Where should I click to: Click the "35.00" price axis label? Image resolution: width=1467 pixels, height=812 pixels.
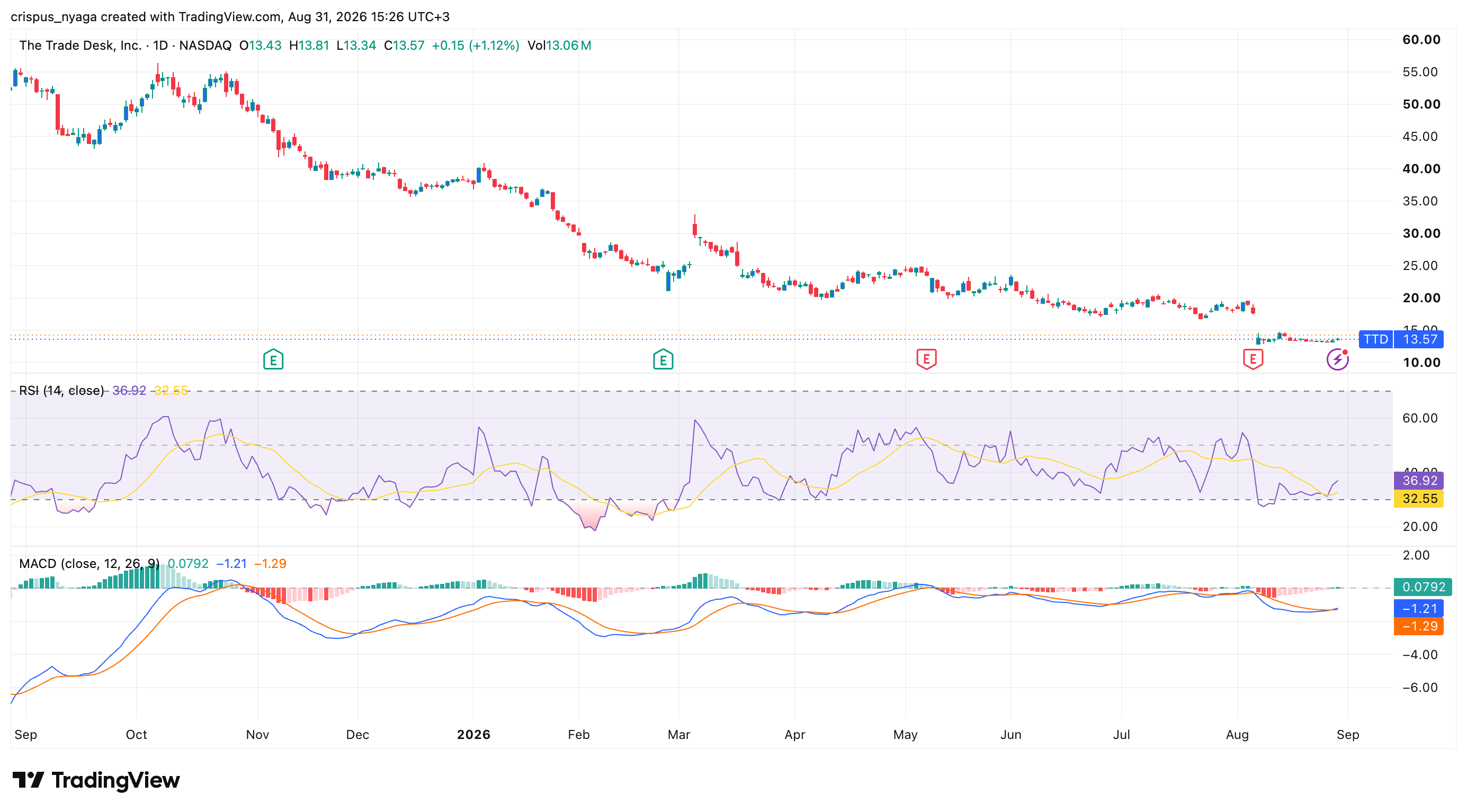[x=1420, y=202]
